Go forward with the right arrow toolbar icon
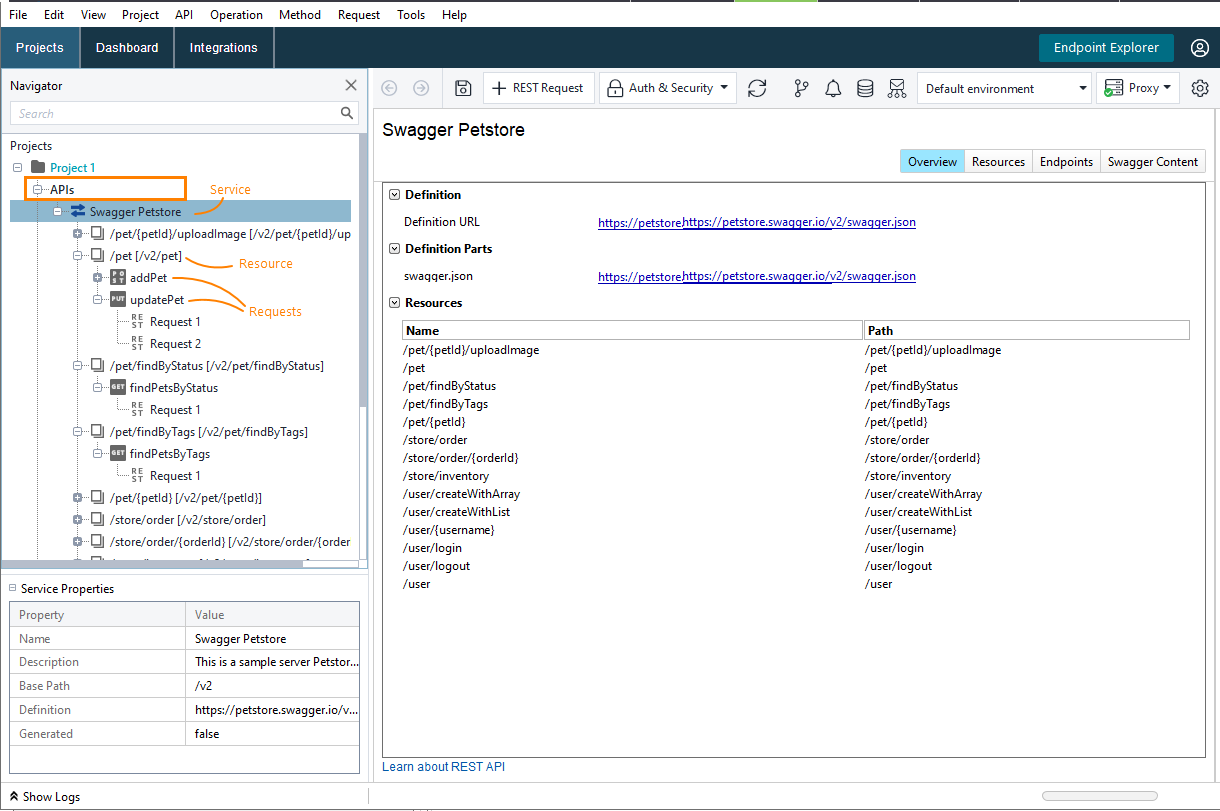Image resolution: width=1220 pixels, height=811 pixels. click(421, 88)
